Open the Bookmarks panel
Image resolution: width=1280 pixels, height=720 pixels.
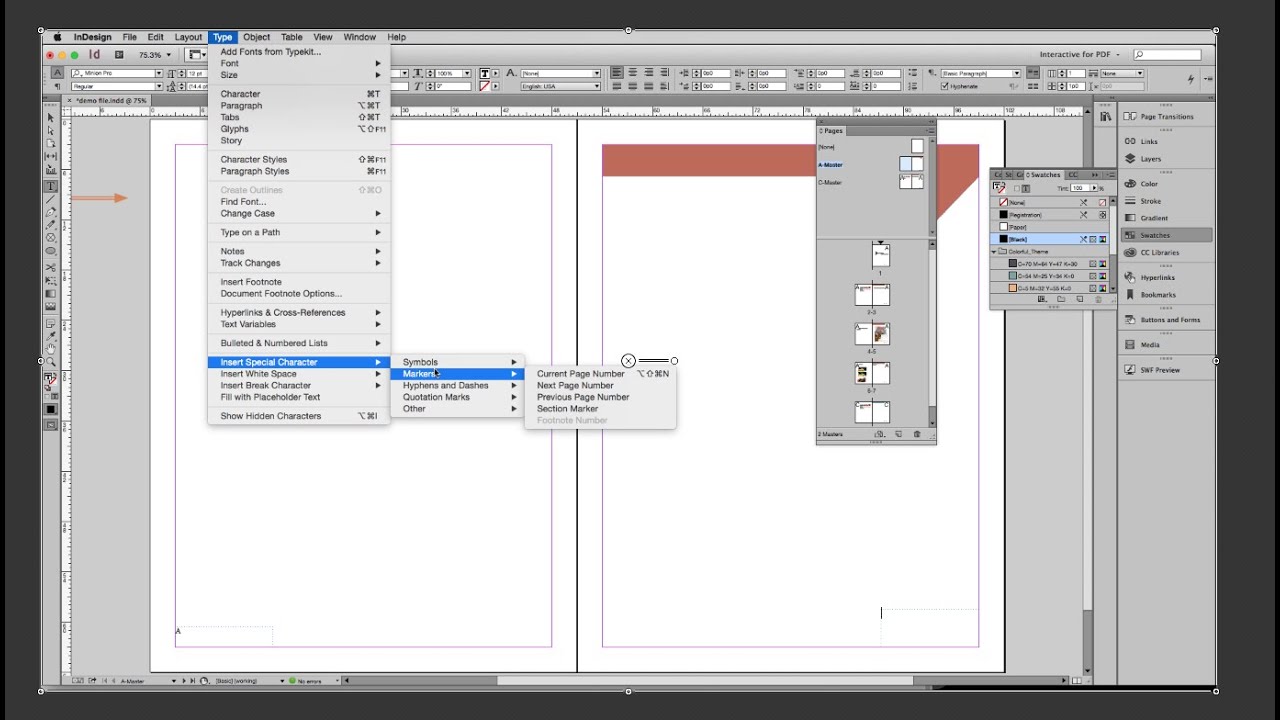1157,295
